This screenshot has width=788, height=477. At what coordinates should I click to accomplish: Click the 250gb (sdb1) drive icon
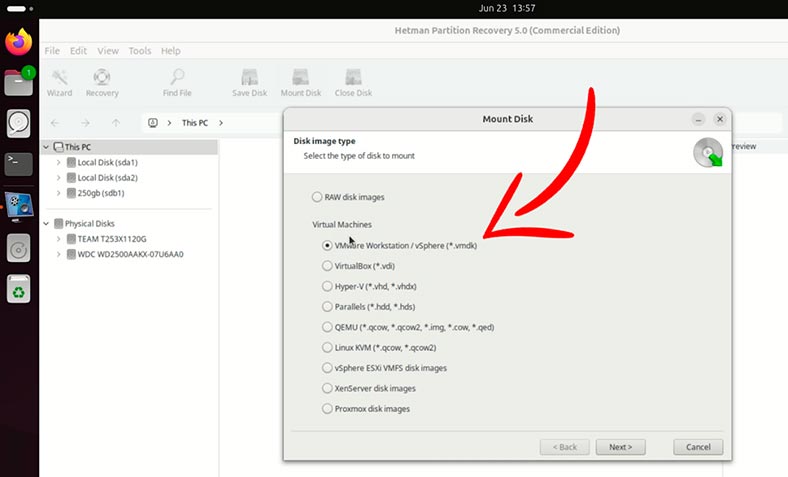coord(71,193)
